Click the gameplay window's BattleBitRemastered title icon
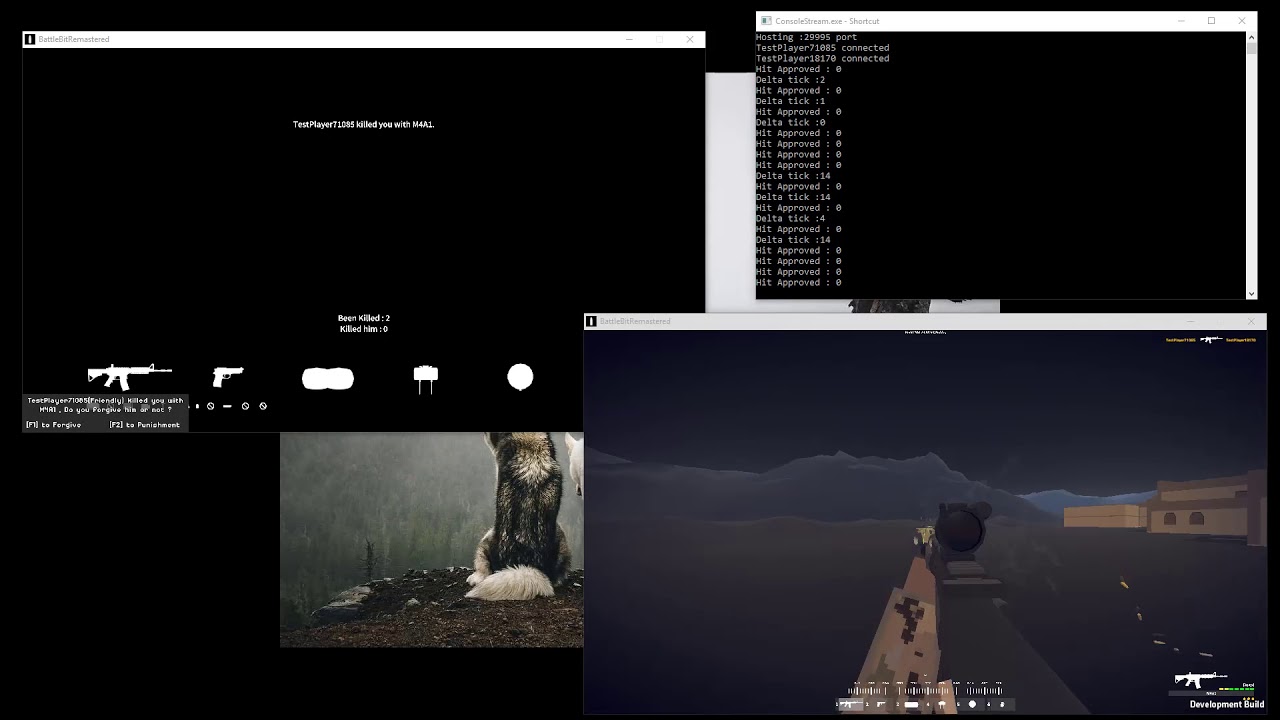The image size is (1280, 720). tap(591, 321)
